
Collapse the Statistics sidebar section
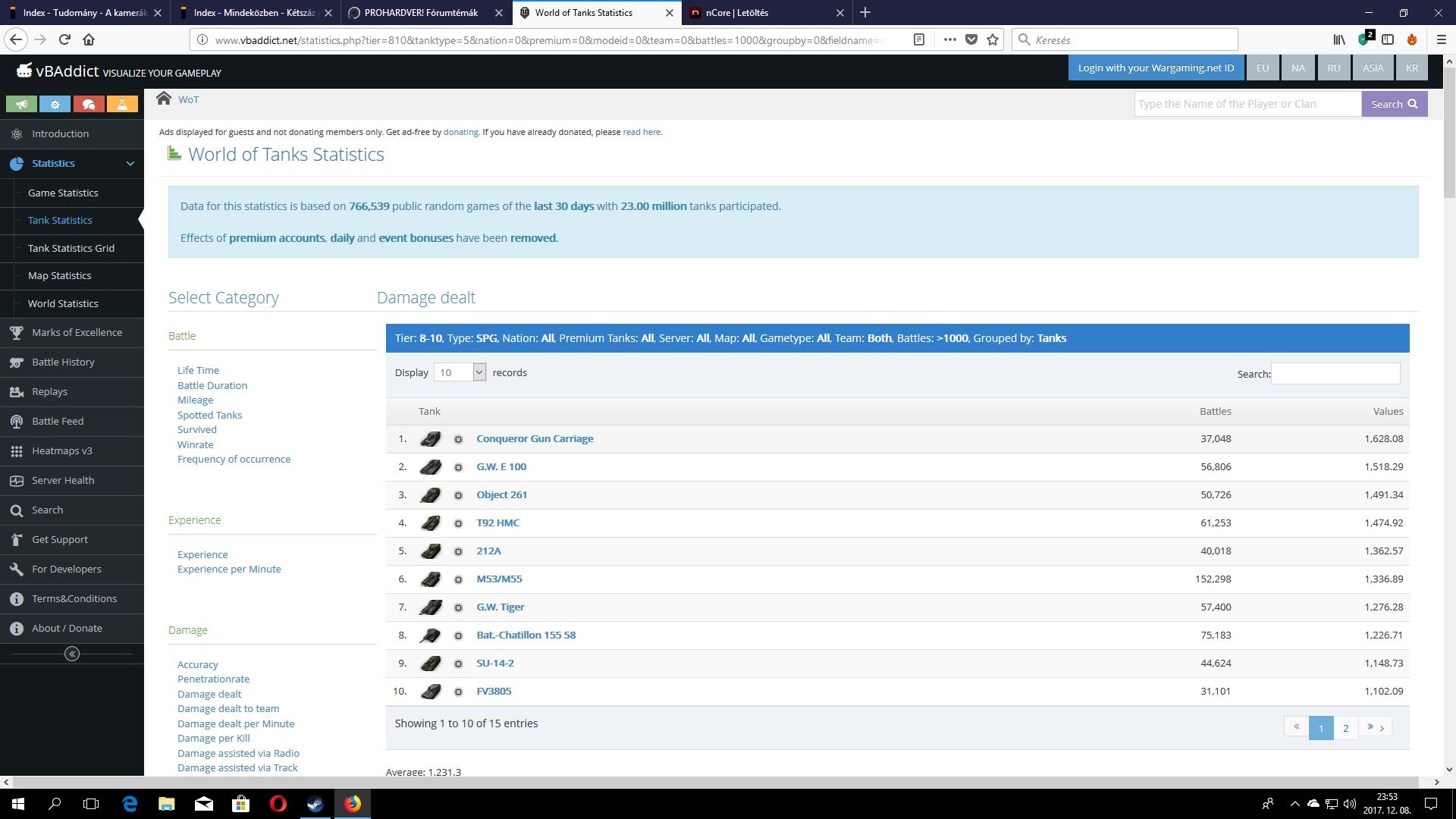click(130, 163)
